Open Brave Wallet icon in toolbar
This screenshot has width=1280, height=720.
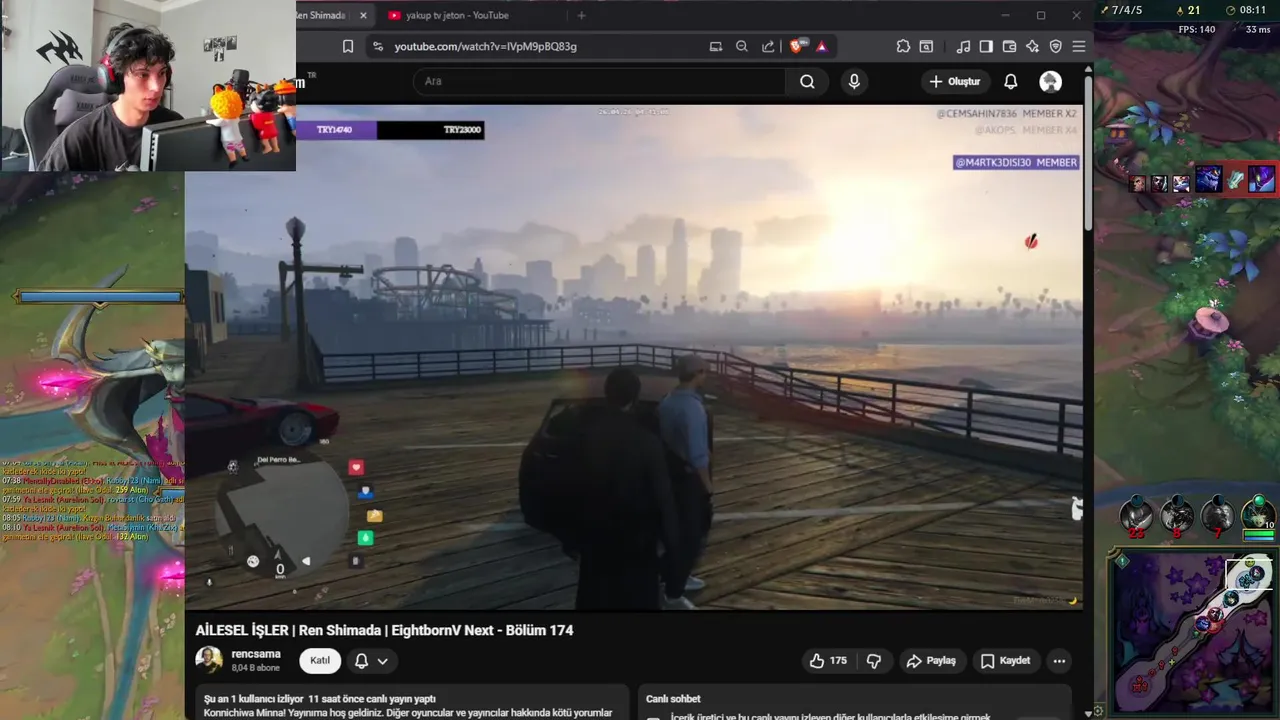(1009, 46)
